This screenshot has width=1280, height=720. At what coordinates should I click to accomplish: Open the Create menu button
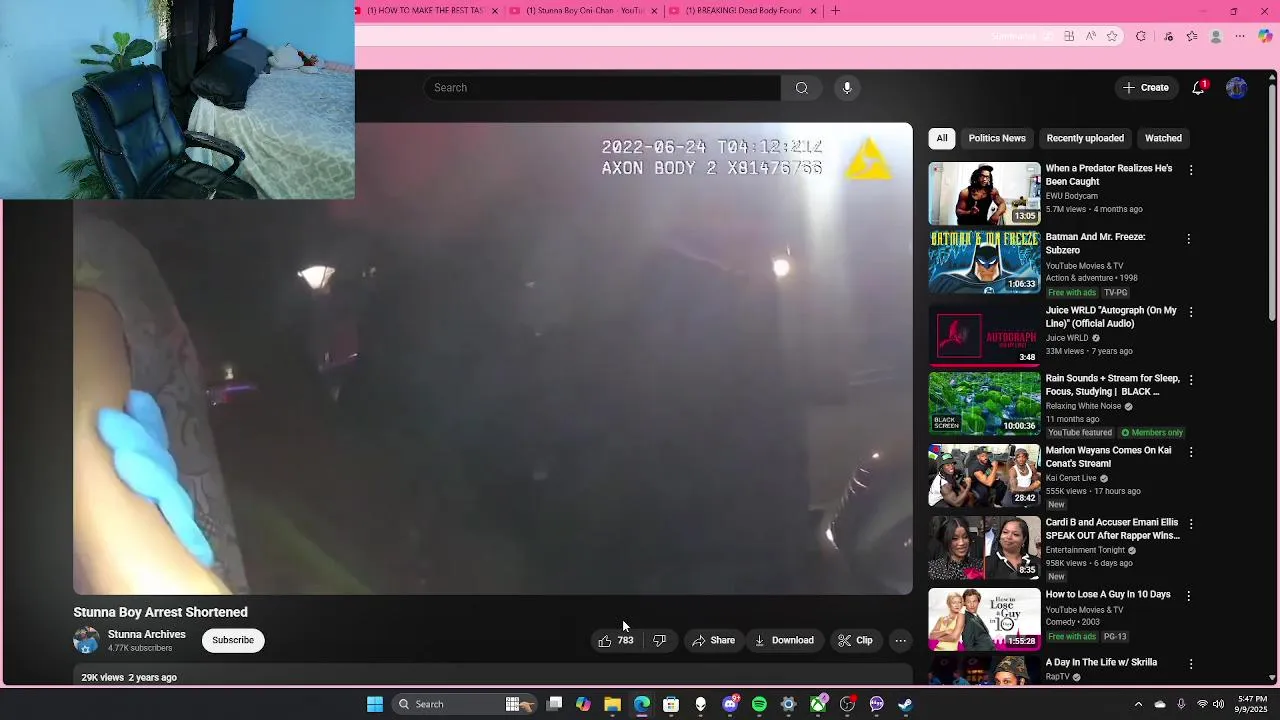coord(1146,88)
